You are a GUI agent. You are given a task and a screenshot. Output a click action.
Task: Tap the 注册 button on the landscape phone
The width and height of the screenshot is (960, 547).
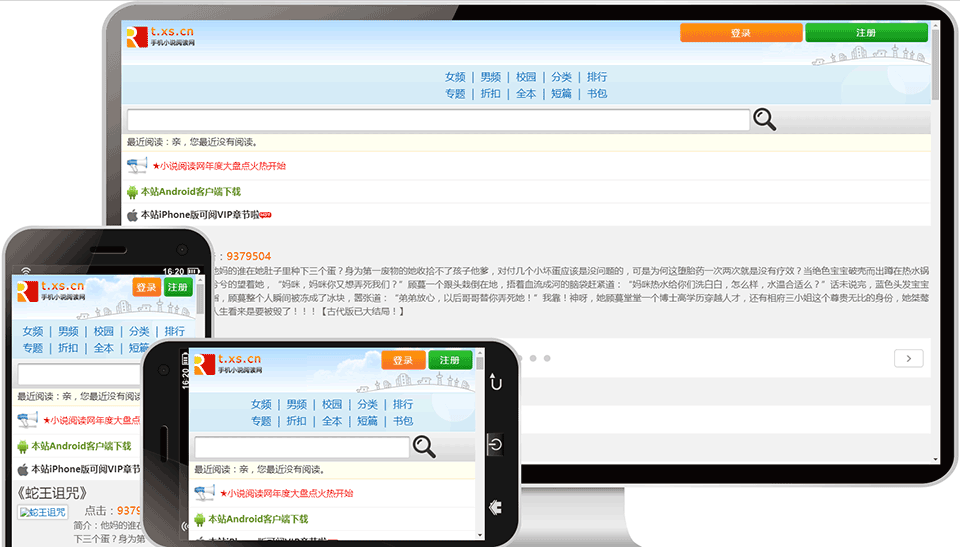(x=450, y=360)
